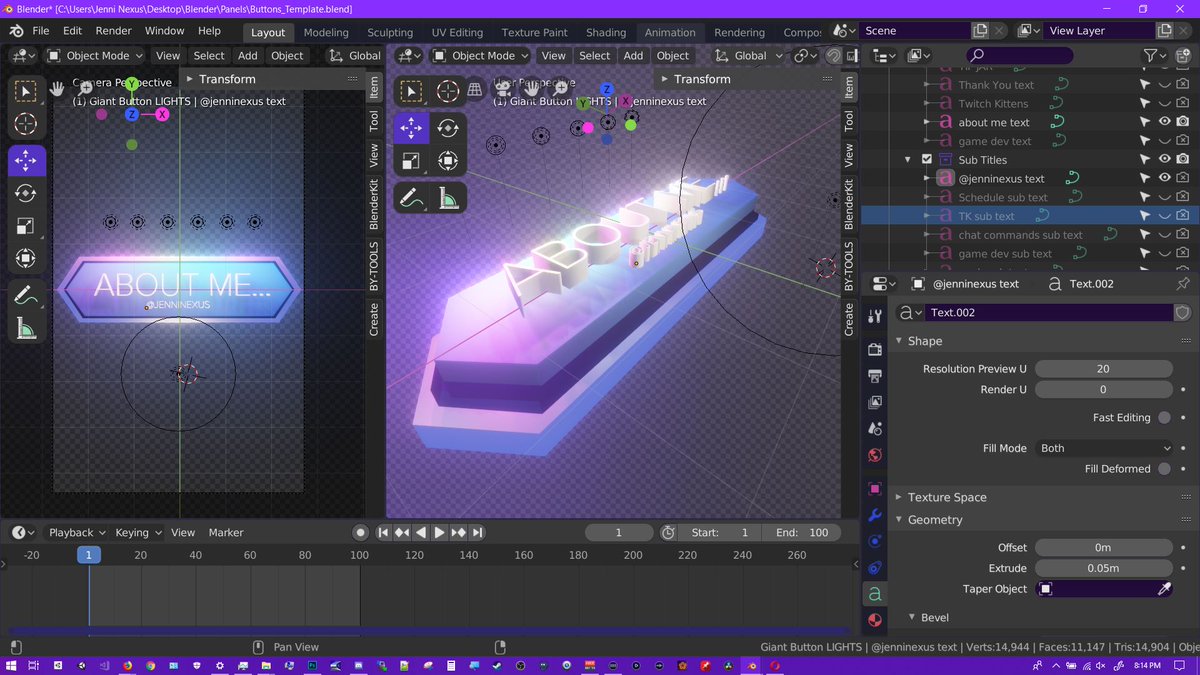Toggle fake user shield for Text.002
Screen dimensions: 1200x675
(x=1182, y=313)
